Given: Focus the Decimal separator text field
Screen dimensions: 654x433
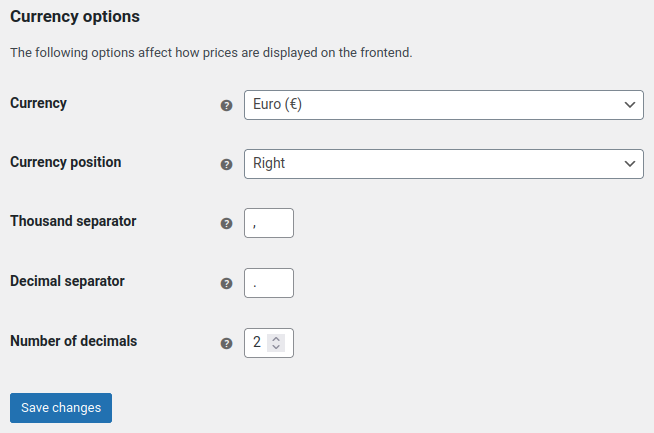Looking at the screenshot, I should pyautogui.click(x=269, y=283).
